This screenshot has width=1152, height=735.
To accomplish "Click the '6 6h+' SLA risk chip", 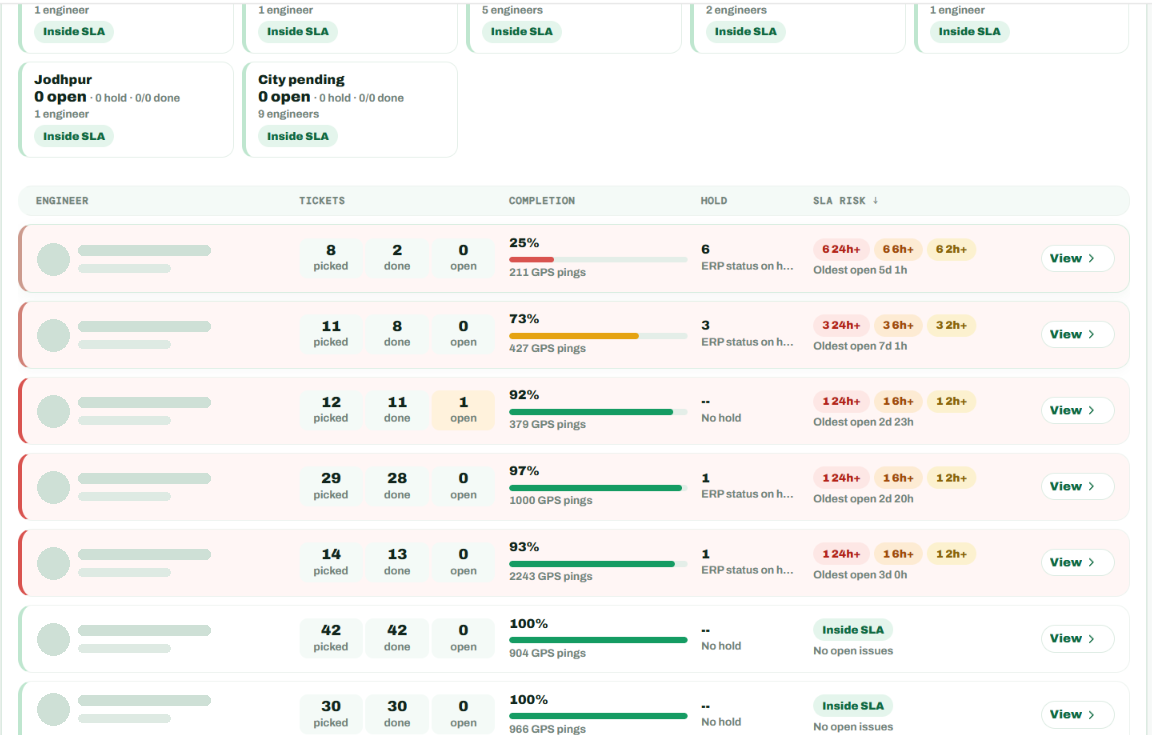I will tap(898, 249).
